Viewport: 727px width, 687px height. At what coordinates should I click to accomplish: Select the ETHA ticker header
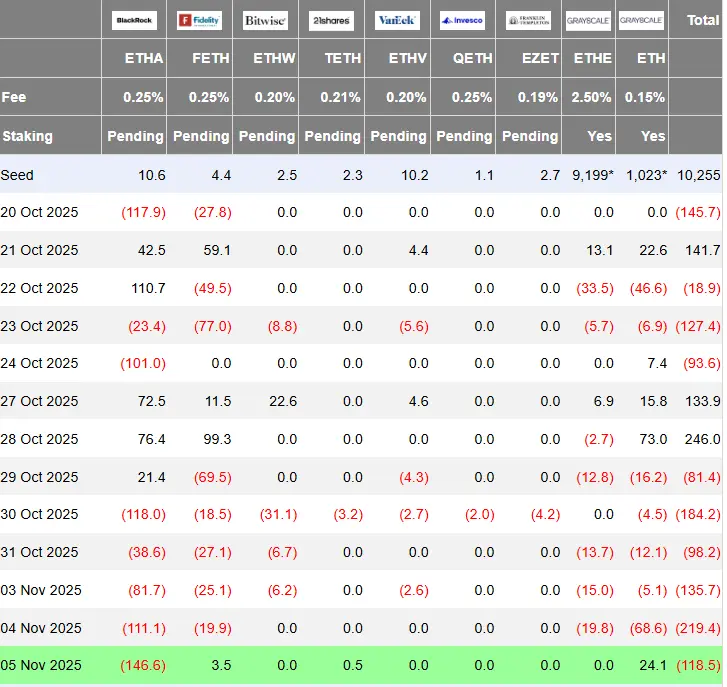coord(144,58)
